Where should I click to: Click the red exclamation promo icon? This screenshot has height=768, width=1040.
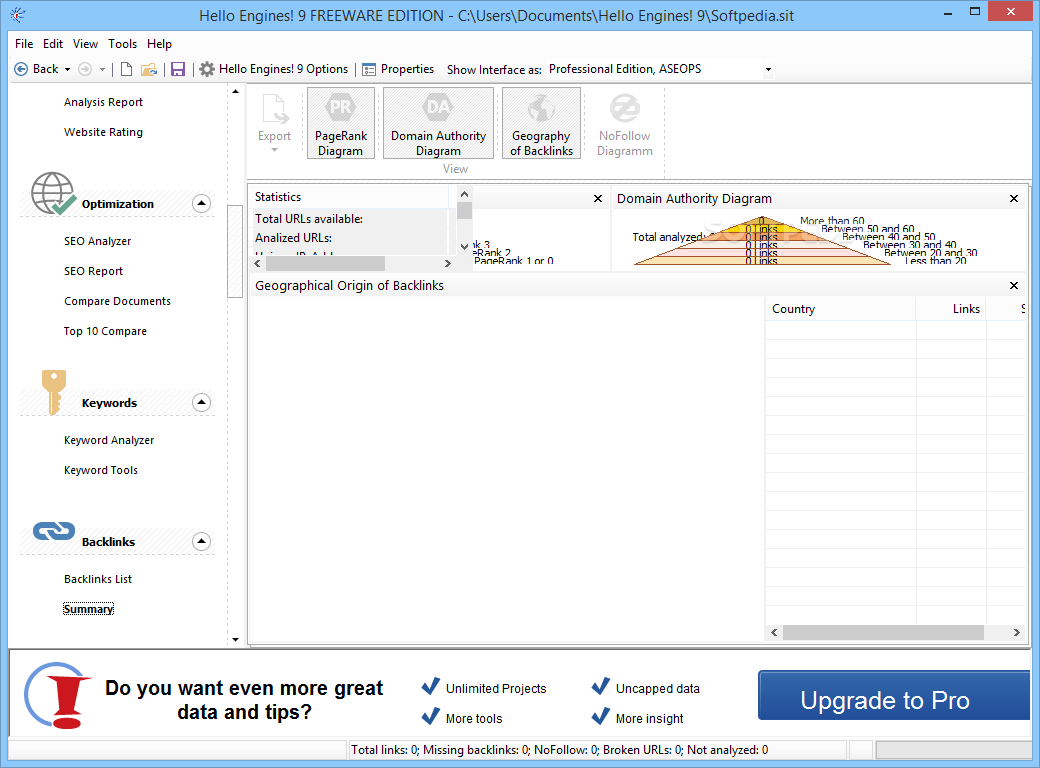tap(58, 696)
